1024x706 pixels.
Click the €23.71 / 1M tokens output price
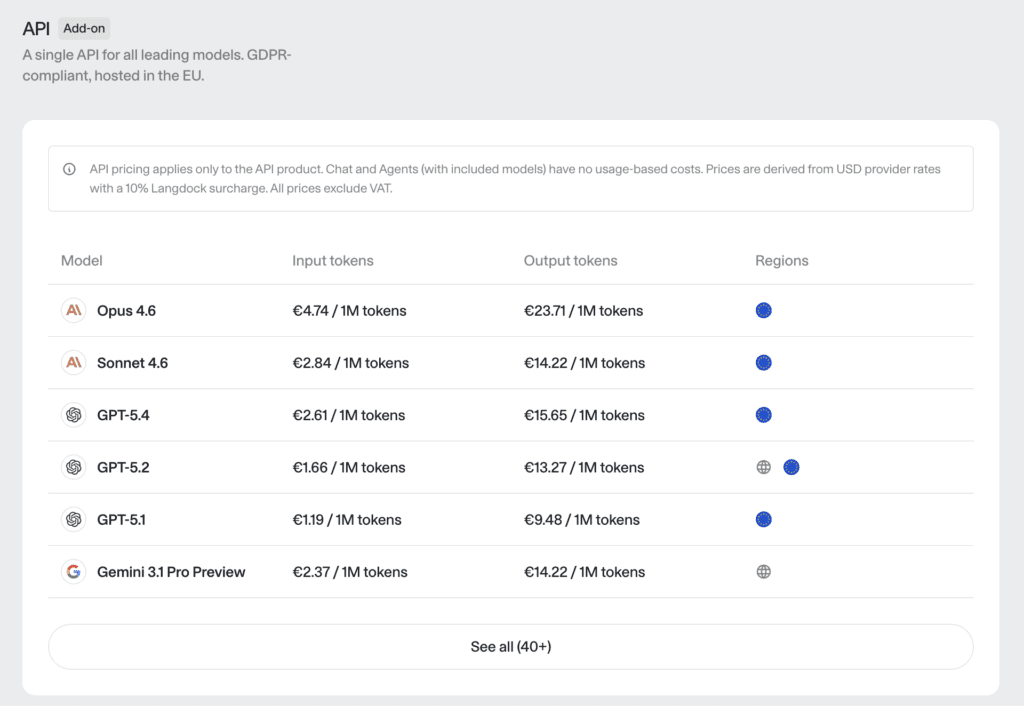coord(583,311)
